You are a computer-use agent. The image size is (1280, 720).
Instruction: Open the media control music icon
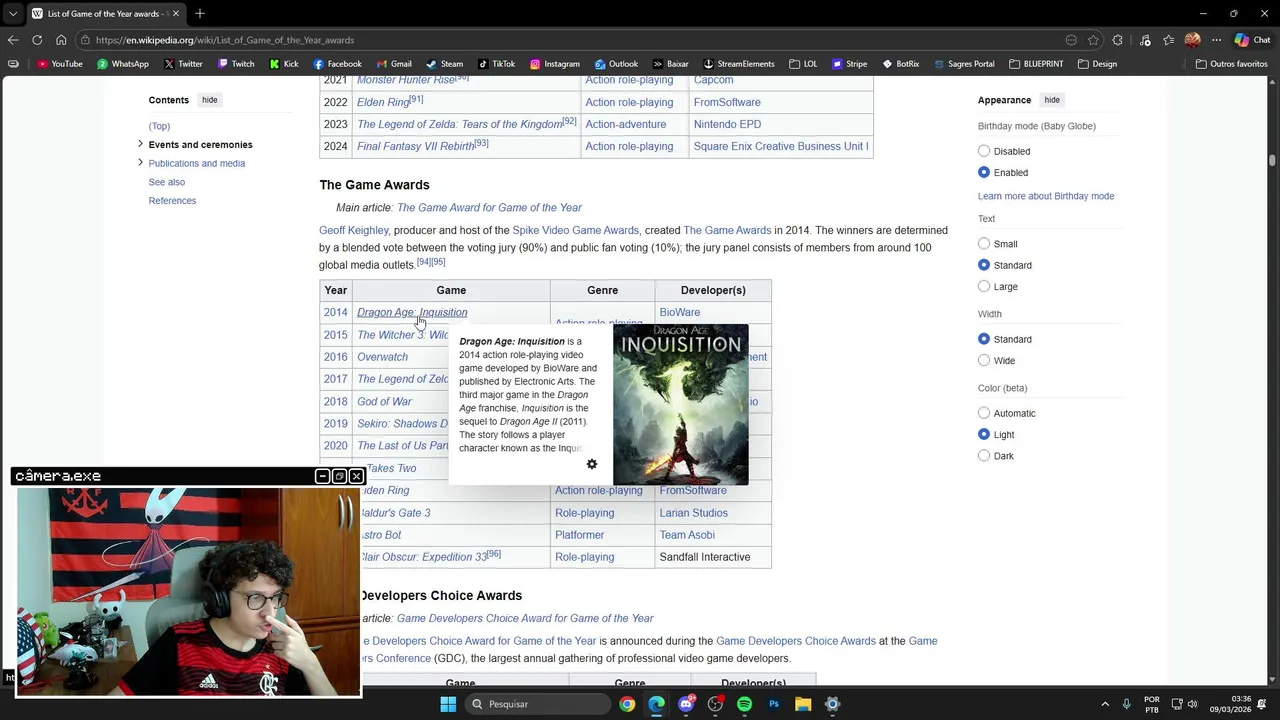click(1145, 40)
